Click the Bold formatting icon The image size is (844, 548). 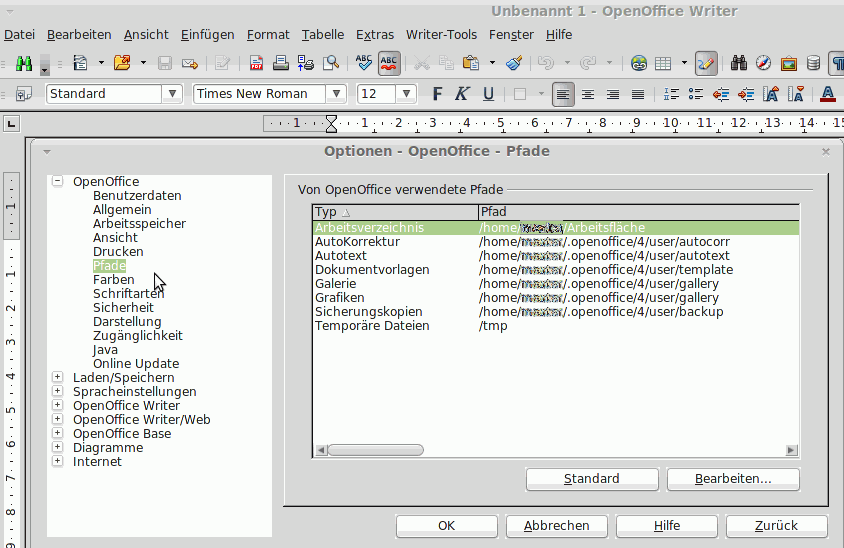click(x=436, y=94)
